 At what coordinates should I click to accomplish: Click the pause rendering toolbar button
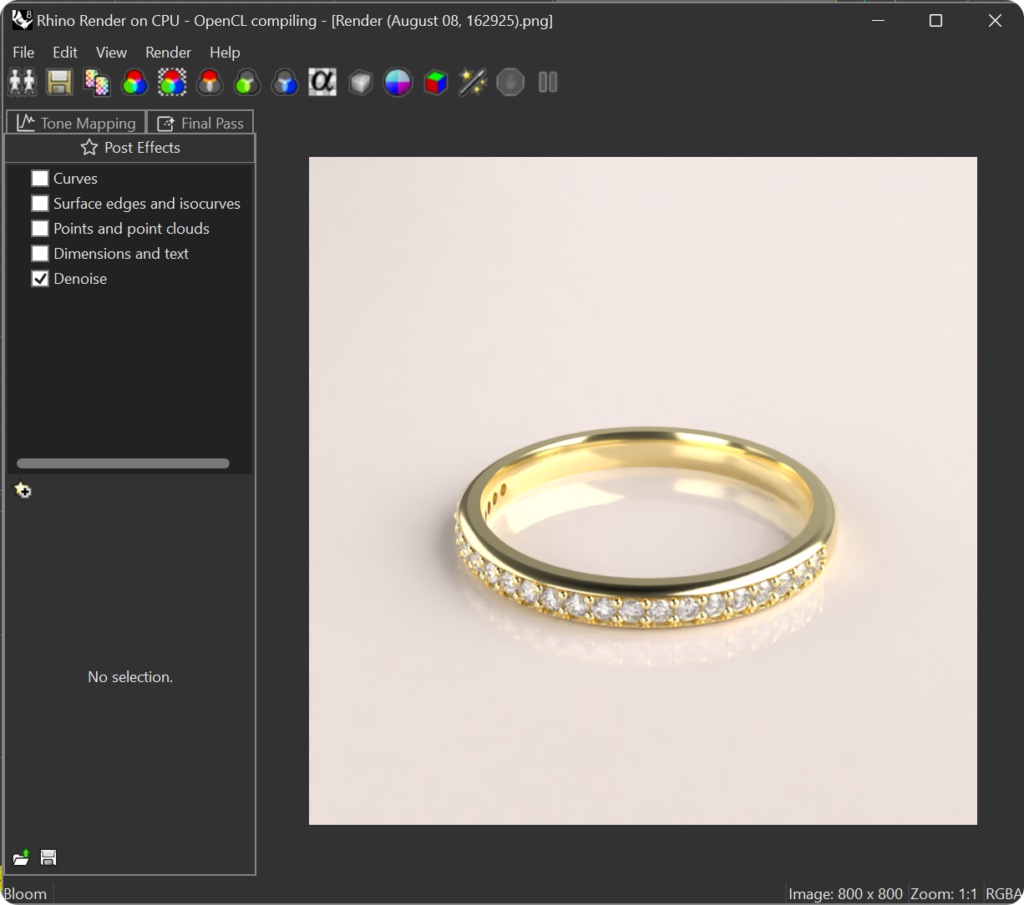[547, 82]
